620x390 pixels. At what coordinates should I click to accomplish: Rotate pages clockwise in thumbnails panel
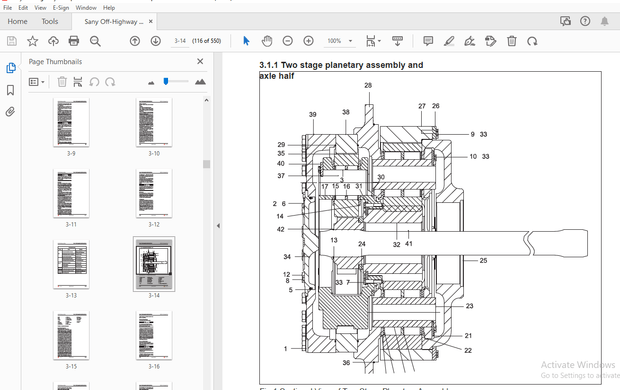click(110, 82)
